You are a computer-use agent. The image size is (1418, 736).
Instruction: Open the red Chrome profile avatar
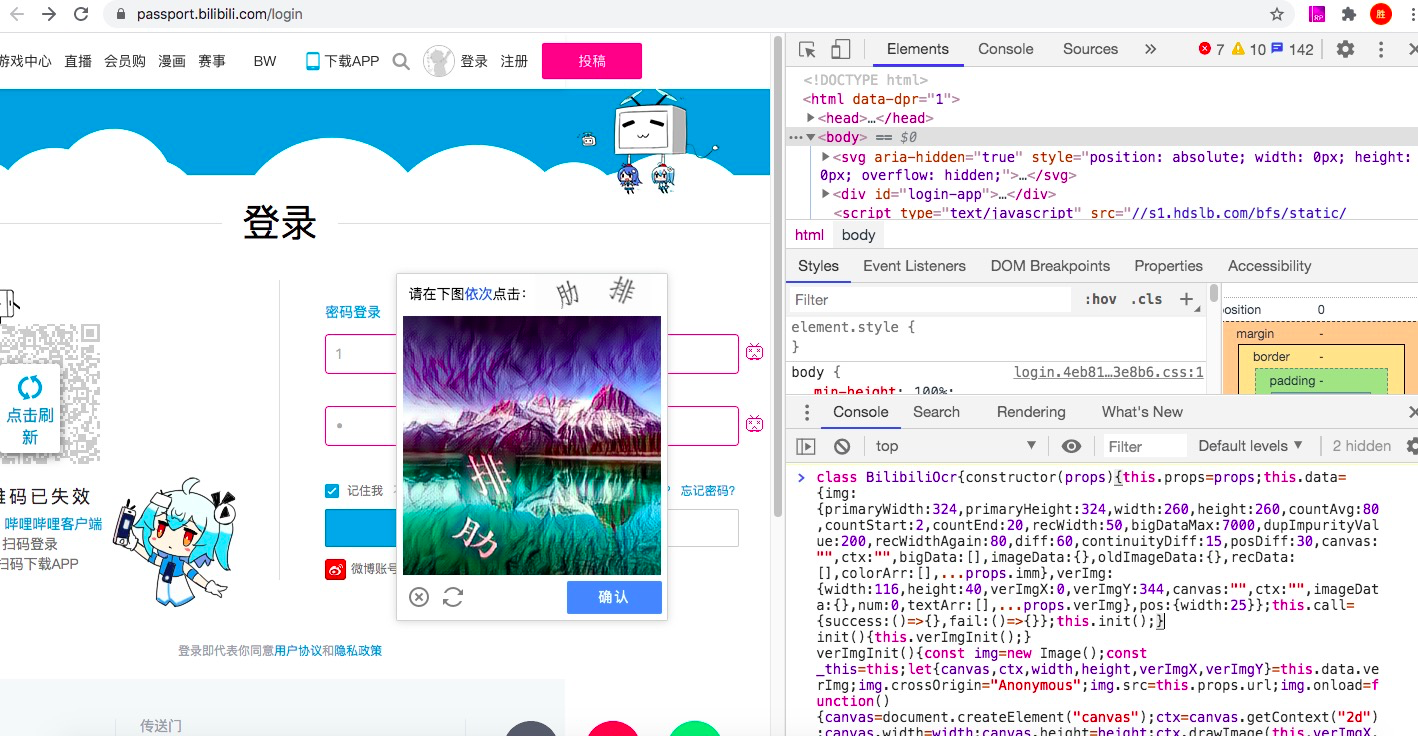pos(1381,14)
